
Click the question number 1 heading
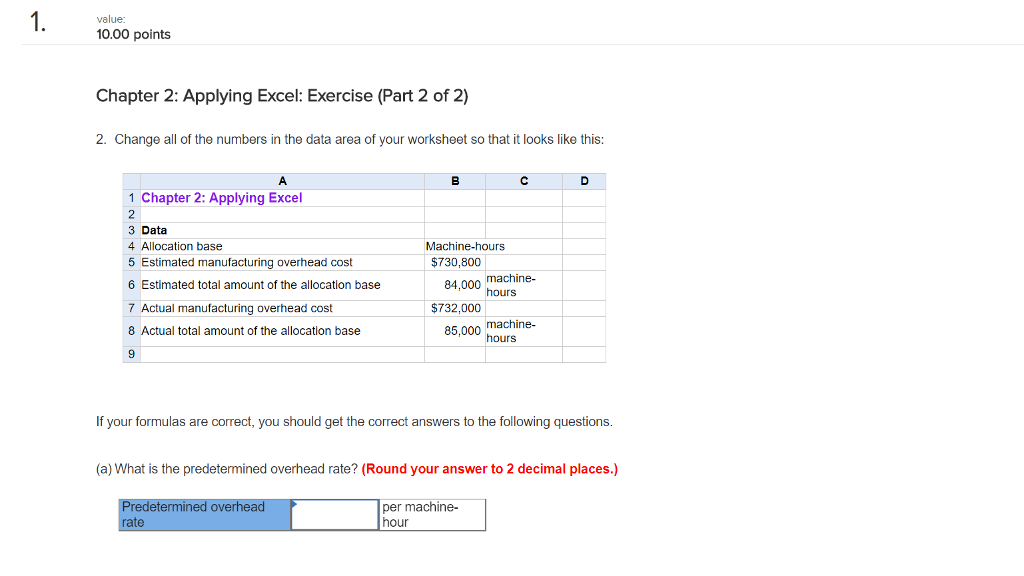pos(37,24)
